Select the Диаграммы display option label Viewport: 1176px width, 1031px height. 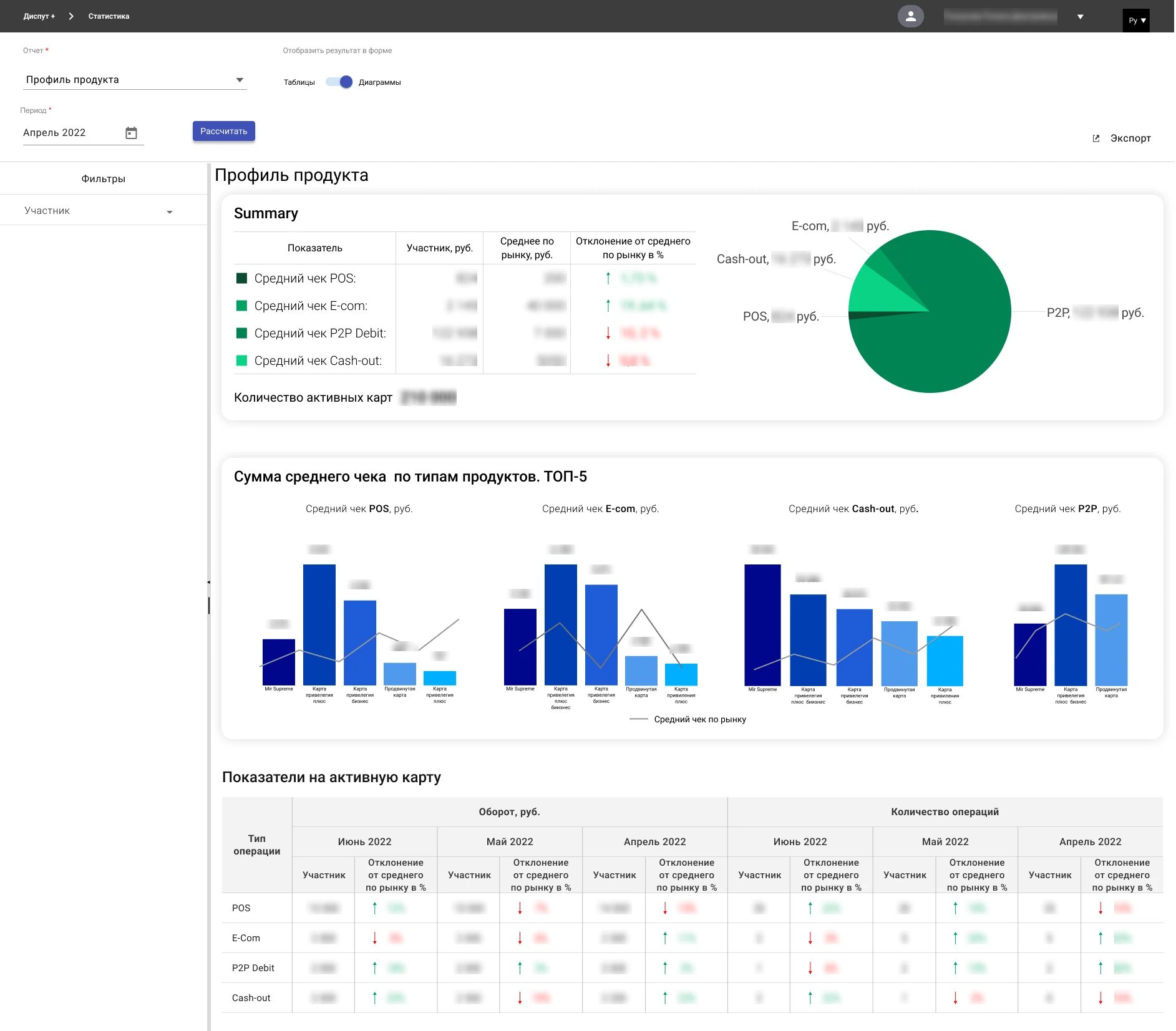[x=379, y=82]
